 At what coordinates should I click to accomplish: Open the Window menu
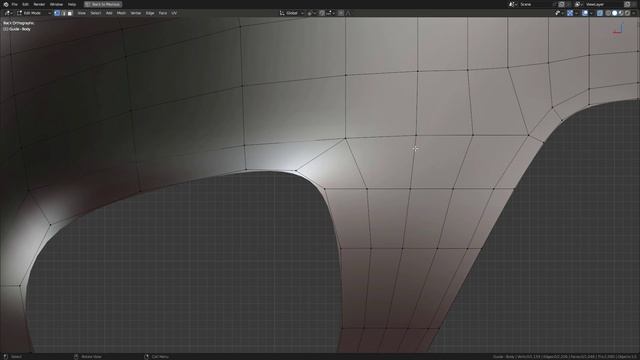coord(56,4)
